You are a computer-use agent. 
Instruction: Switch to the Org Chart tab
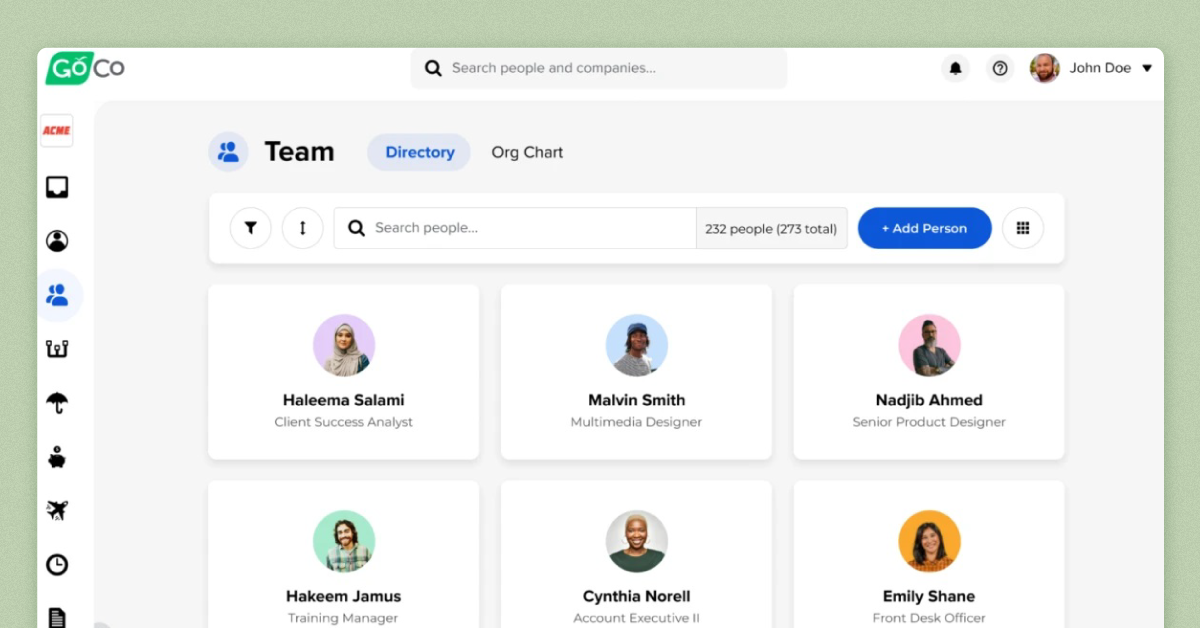pyautogui.click(x=527, y=152)
